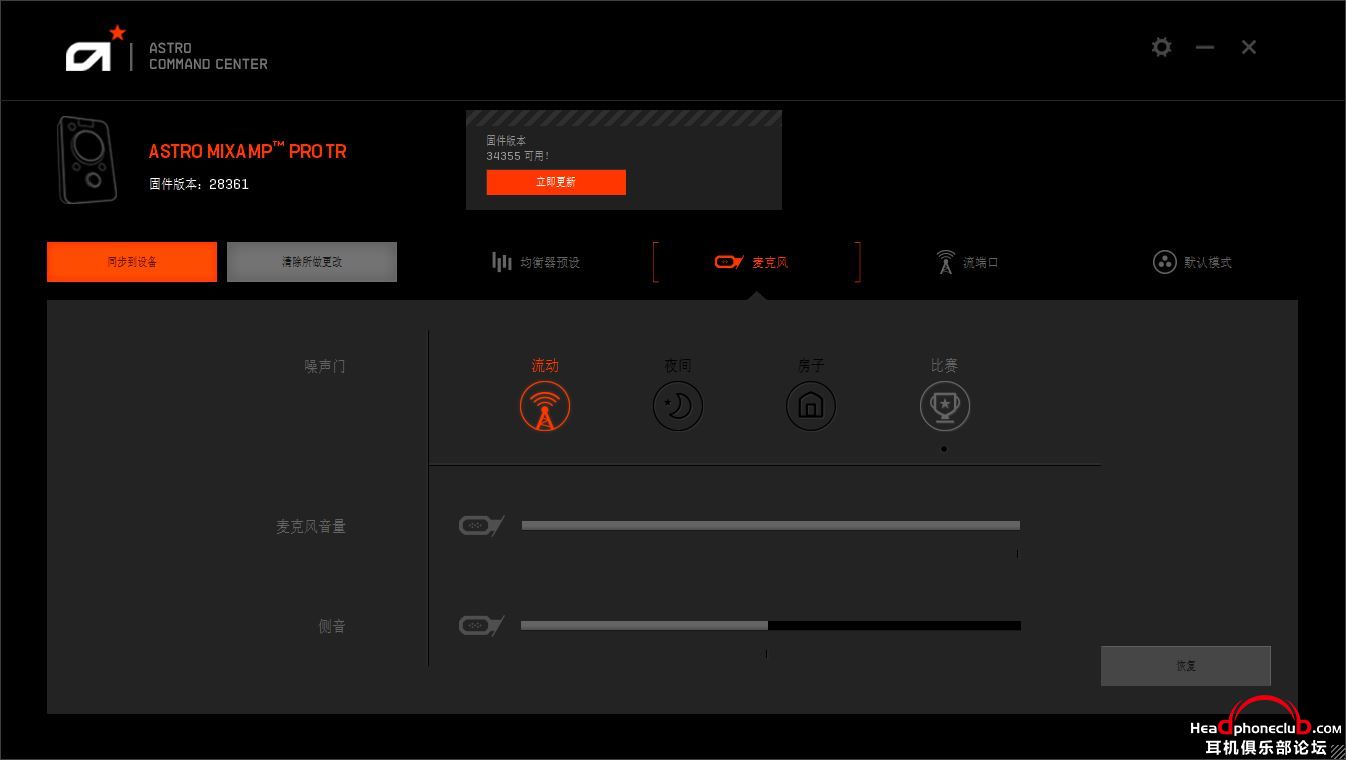Minimize the Astro Command Center window
1346x760 pixels.
[1205, 47]
